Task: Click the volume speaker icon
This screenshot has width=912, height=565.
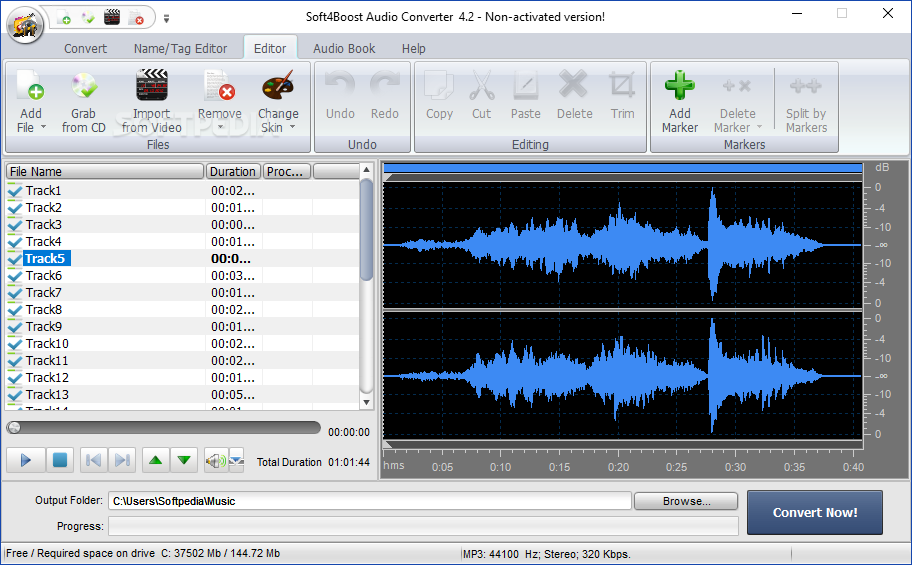Action: pyautogui.click(x=215, y=461)
